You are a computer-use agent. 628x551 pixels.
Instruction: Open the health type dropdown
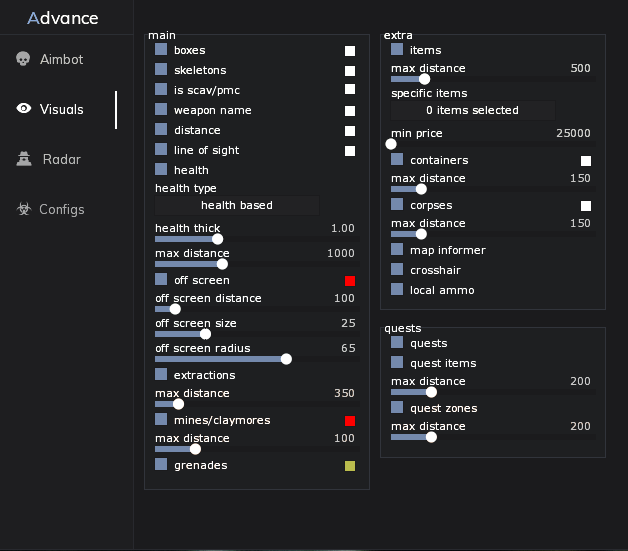point(237,205)
